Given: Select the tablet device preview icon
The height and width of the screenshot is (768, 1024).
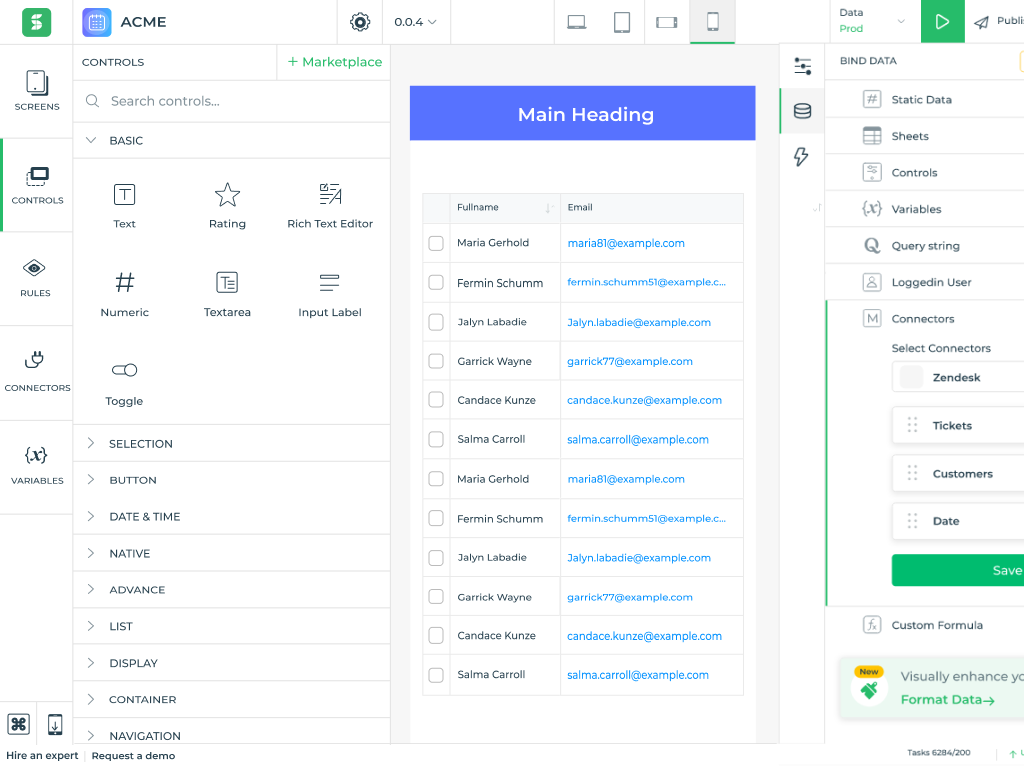Looking at the screenshot, I should coord(622,22).
